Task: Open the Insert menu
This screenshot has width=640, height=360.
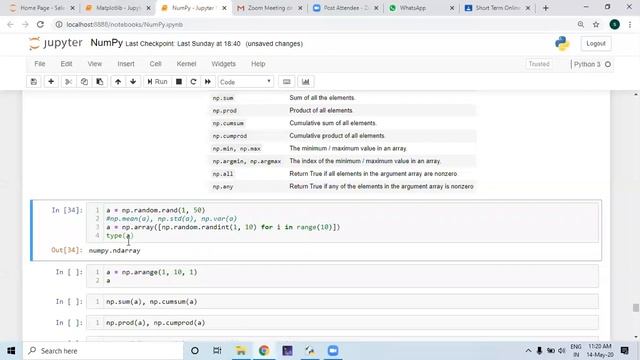Action: pyautogui.click(x=126, y=64)
